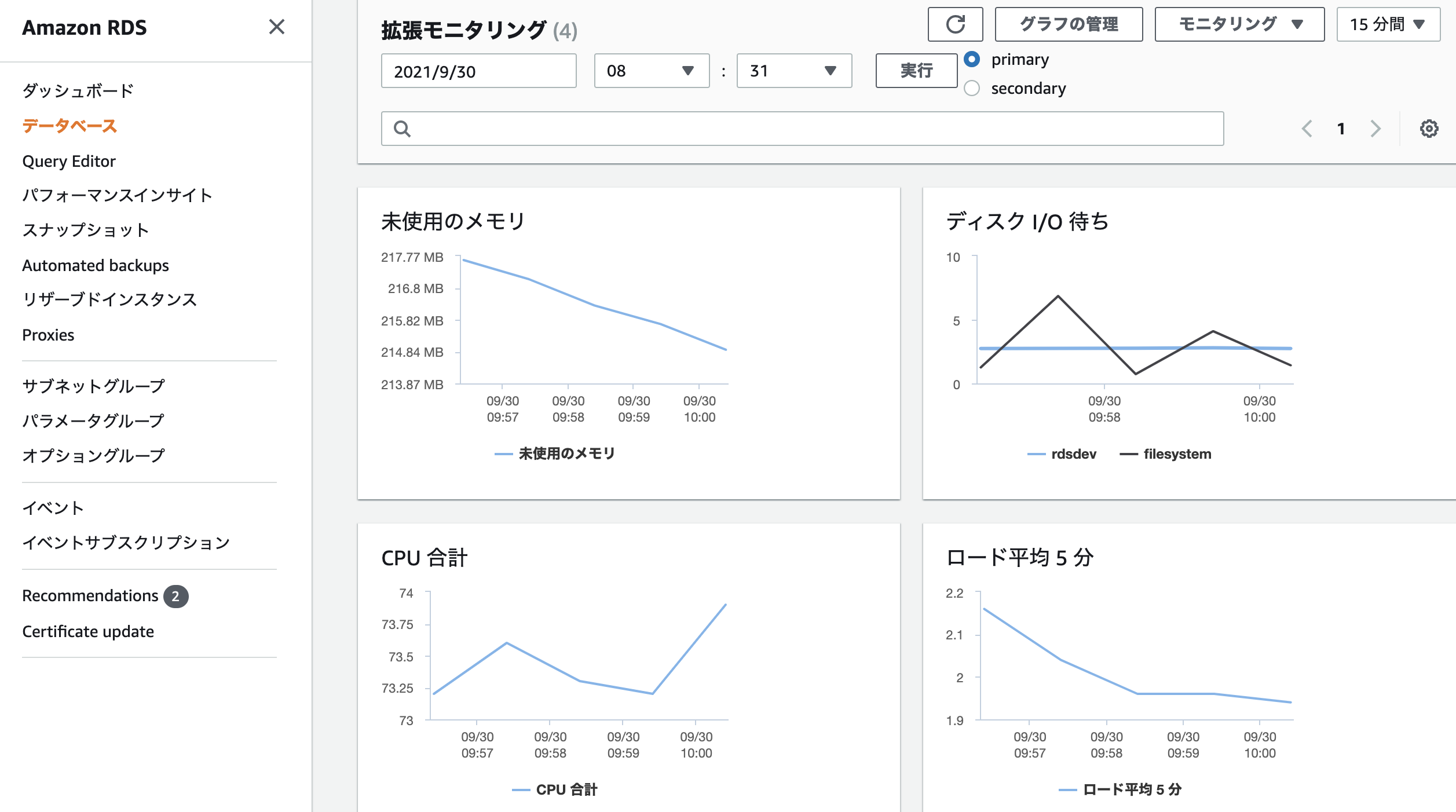This screenshot has width=1456, height=812.
Task: Open the モニタリング dropdown
Action: pos(1239,24)
